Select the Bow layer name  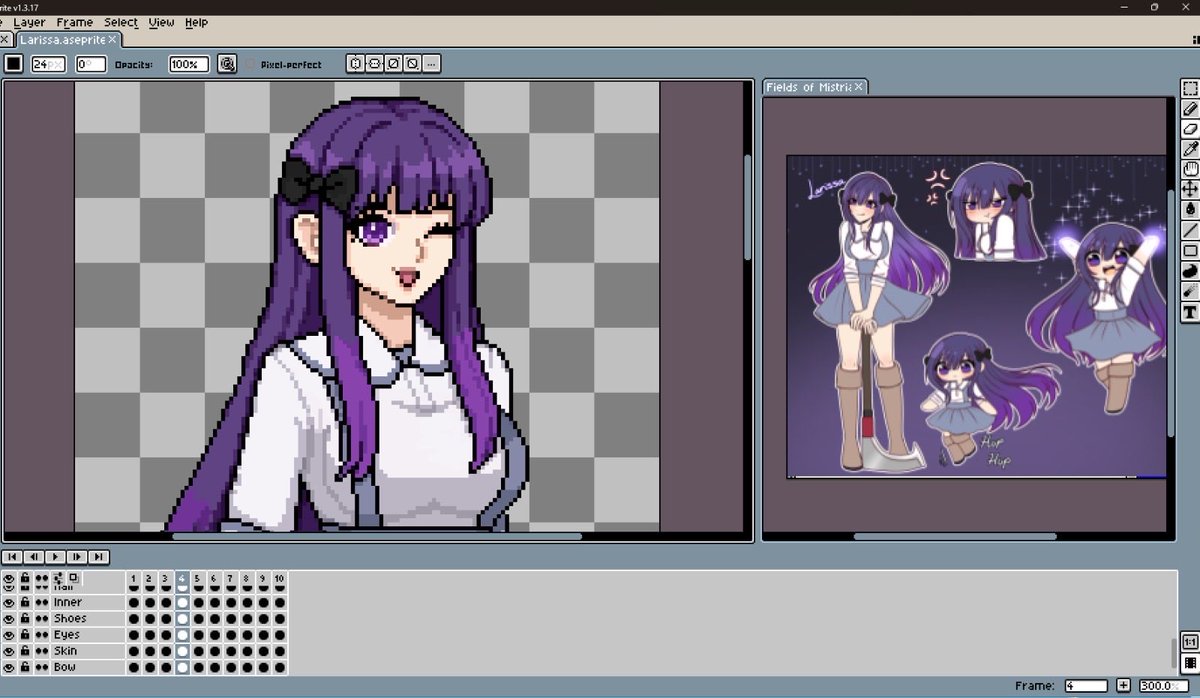pyautogui.click(x=88, y=667)
